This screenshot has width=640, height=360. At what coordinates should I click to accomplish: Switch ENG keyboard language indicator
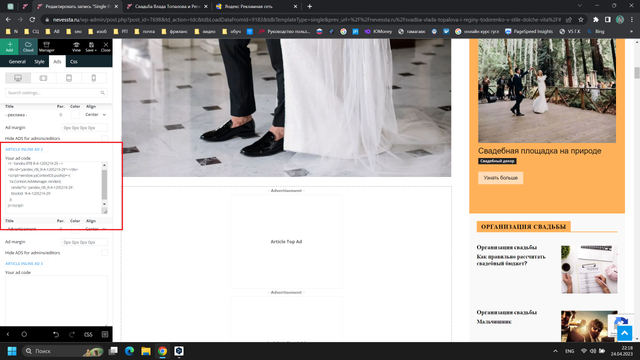[569, 351]
